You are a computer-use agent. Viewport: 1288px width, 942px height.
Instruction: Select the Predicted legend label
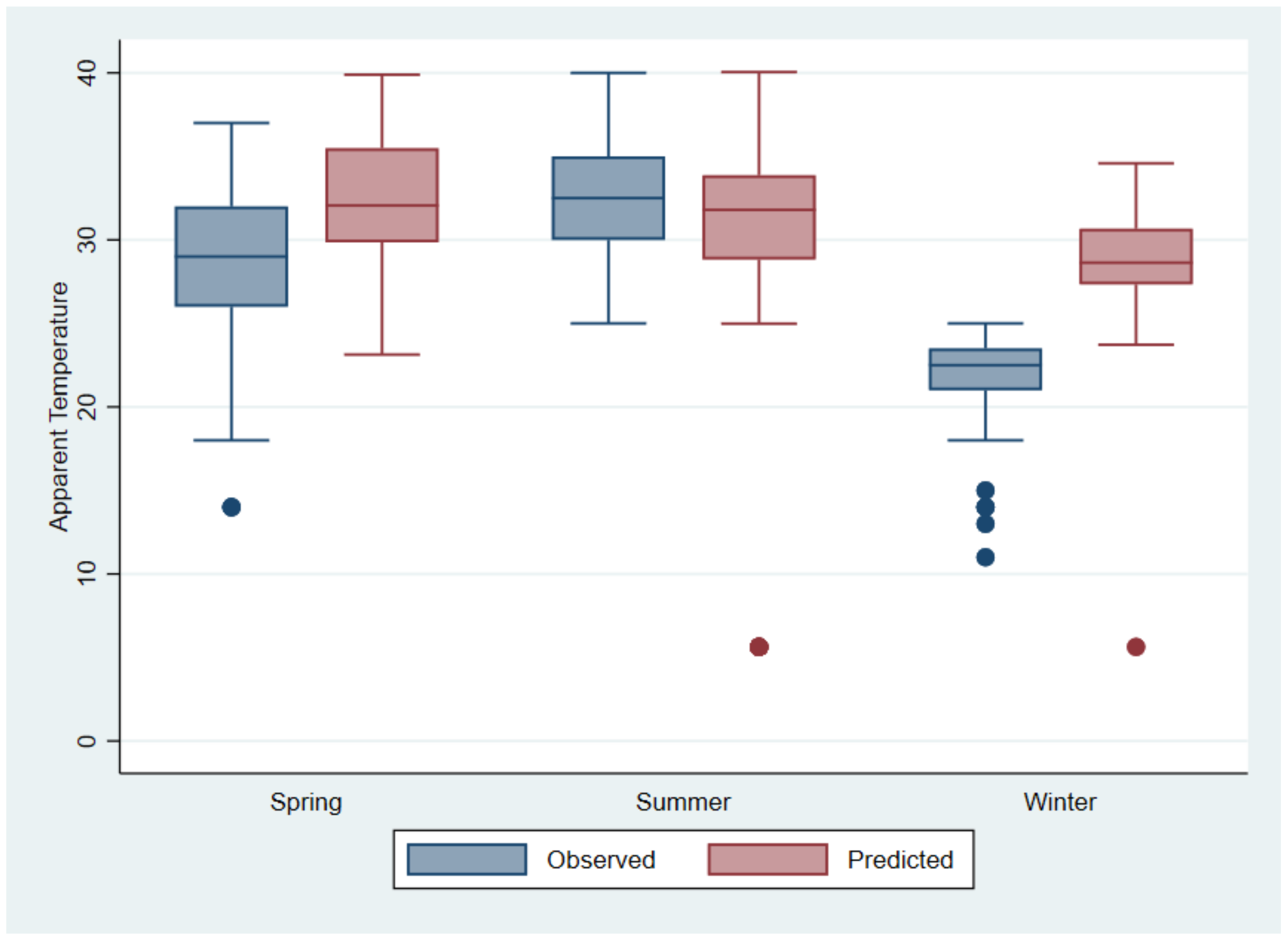(x=900, y=860)
